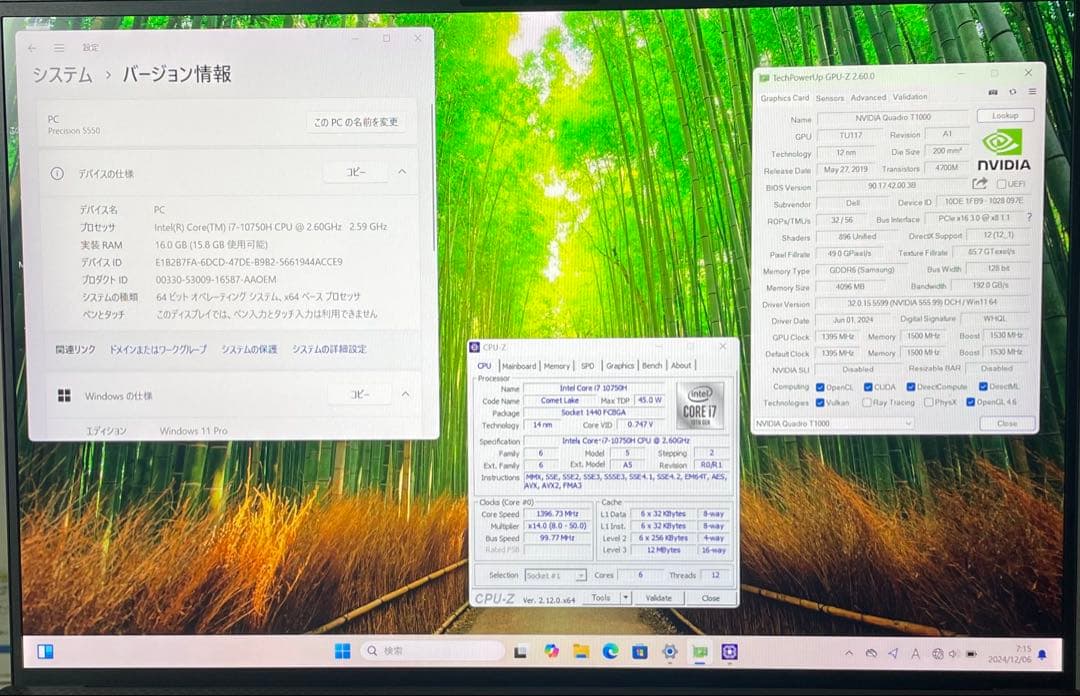Click the Lookup button in GPU-Z

click(1005, 115)
